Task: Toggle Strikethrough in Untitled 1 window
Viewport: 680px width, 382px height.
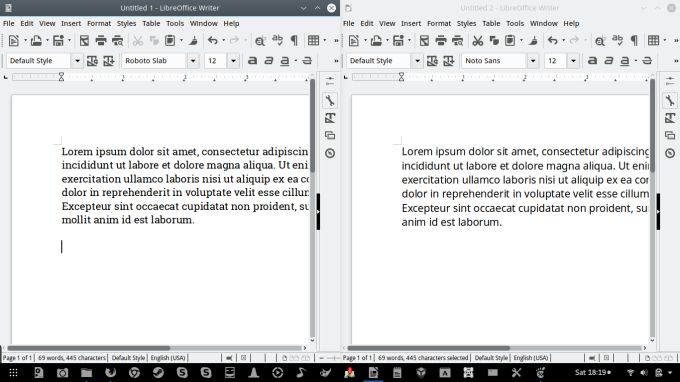Action: pos(307,61)
